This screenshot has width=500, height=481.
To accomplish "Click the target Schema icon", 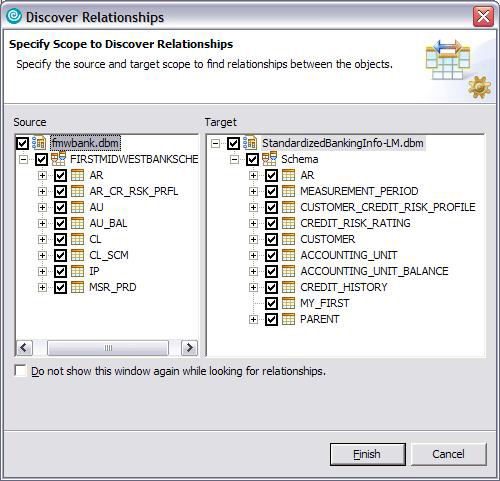I will tap(269, 159).
